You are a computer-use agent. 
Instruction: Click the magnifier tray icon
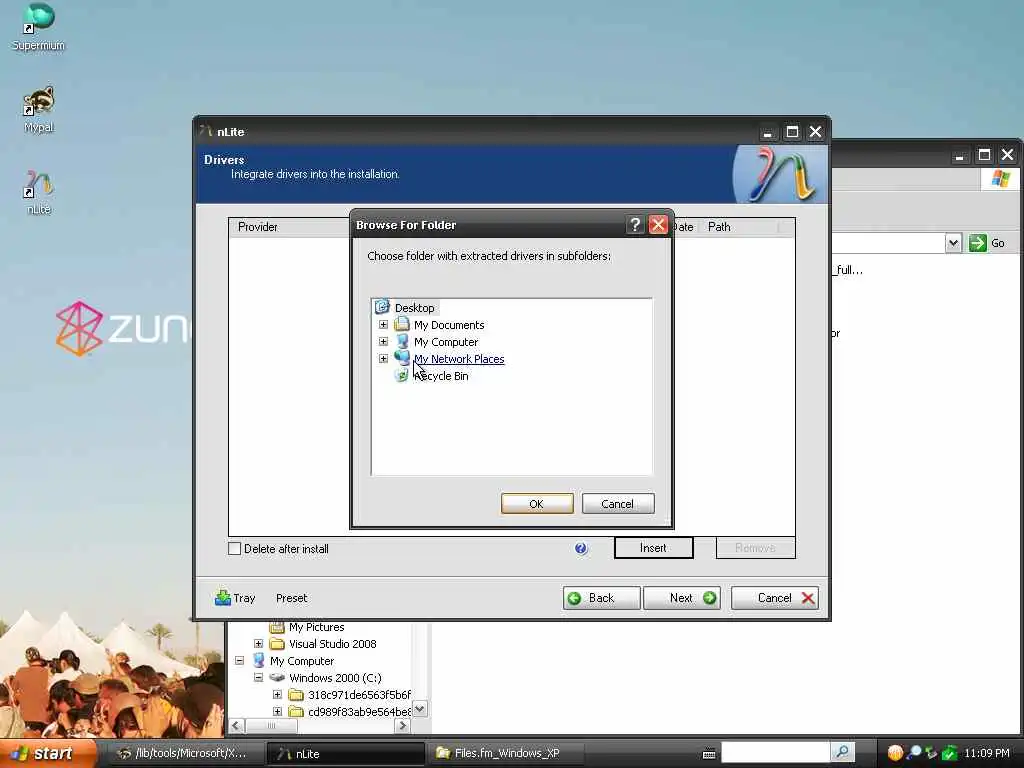(x=914, y=753)
